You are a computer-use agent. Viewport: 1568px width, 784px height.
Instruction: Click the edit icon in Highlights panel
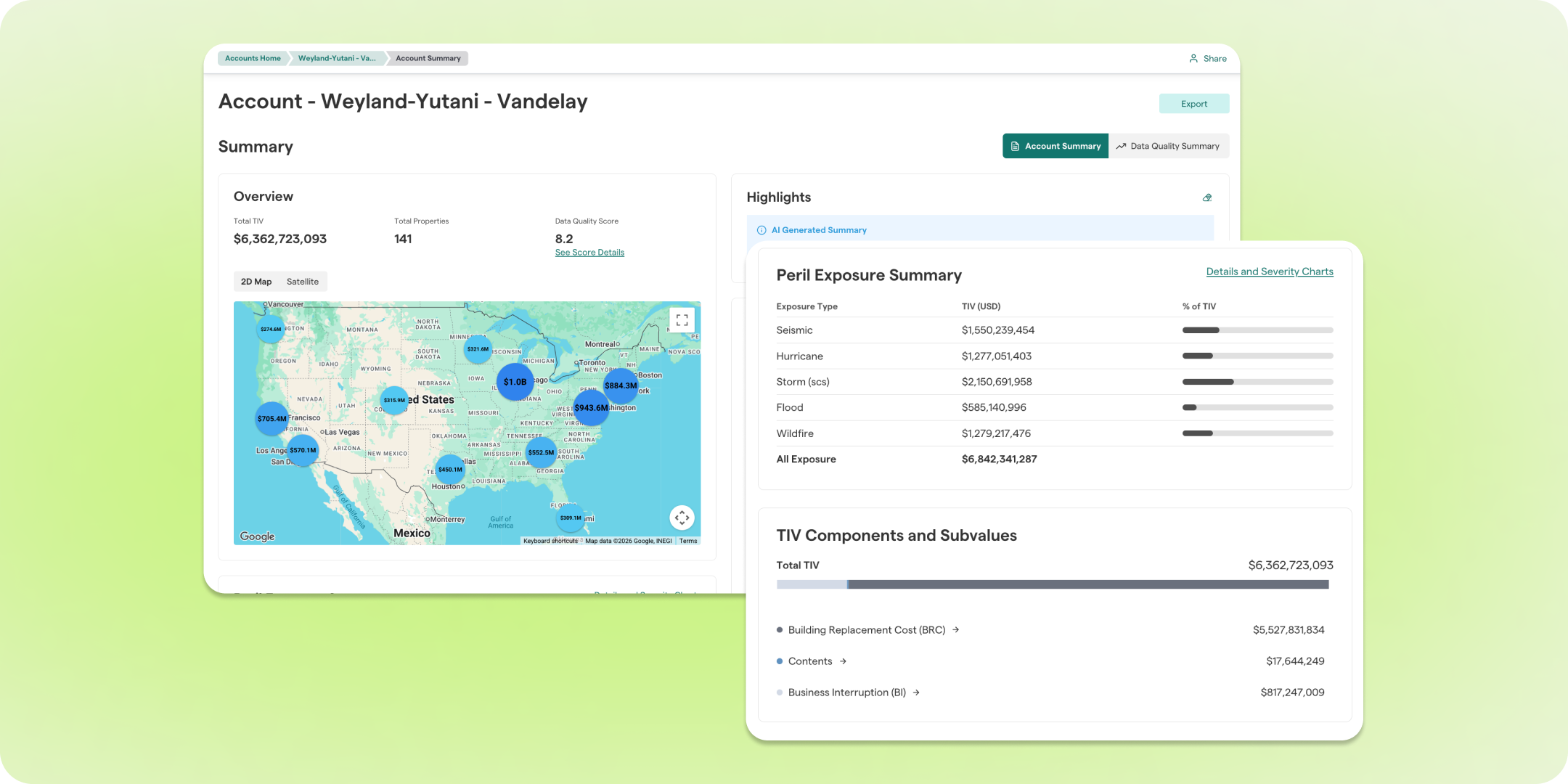[1207, 197]
